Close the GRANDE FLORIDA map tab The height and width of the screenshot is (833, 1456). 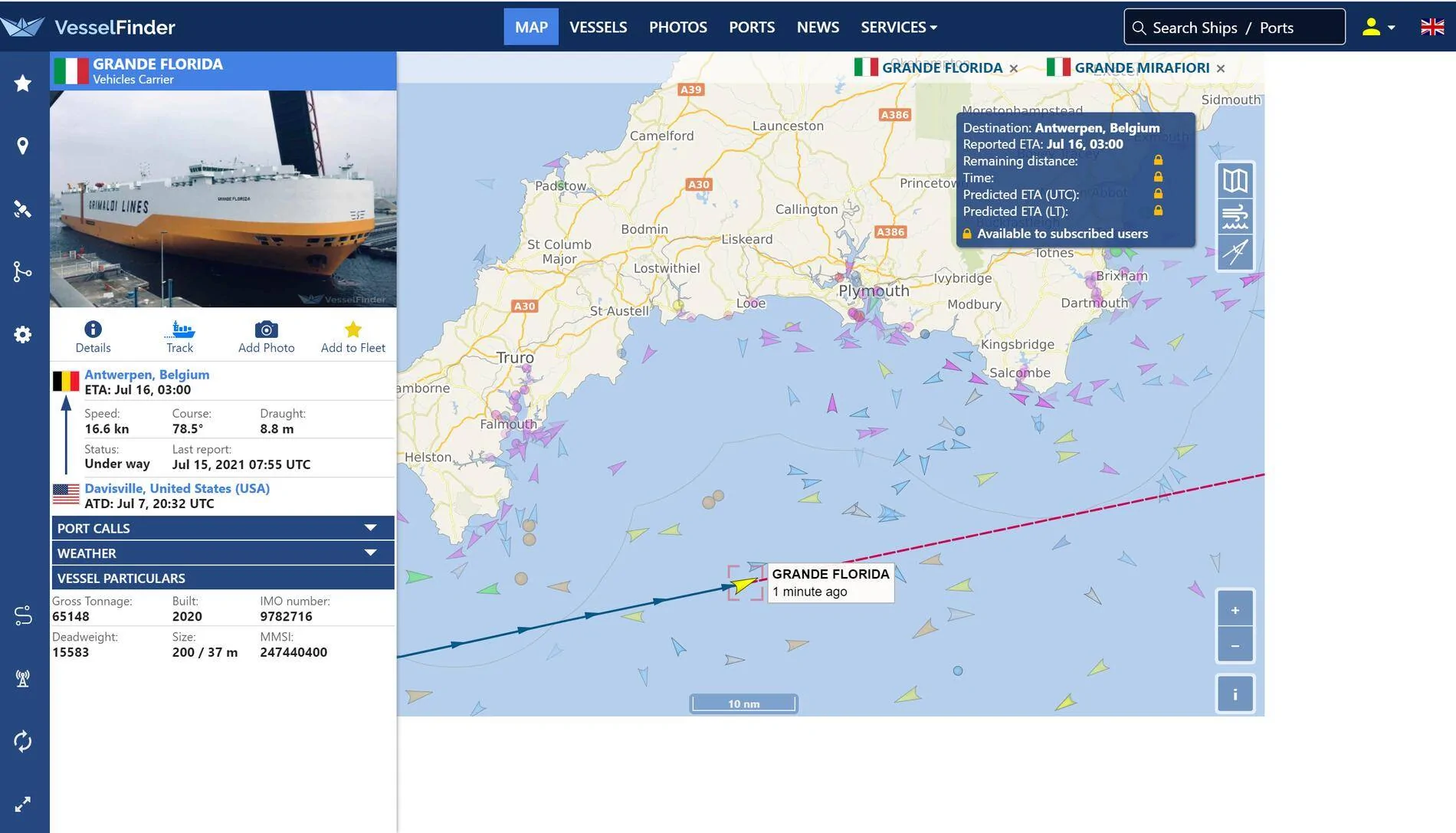pos(1014,68)
